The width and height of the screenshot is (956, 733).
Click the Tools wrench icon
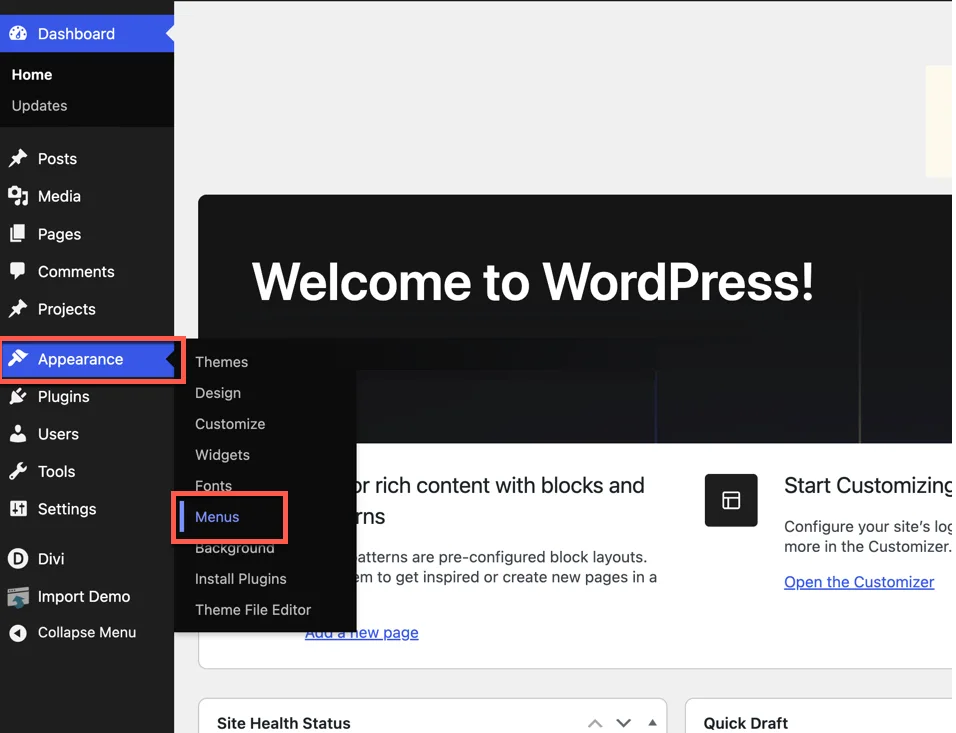(18, 471)
